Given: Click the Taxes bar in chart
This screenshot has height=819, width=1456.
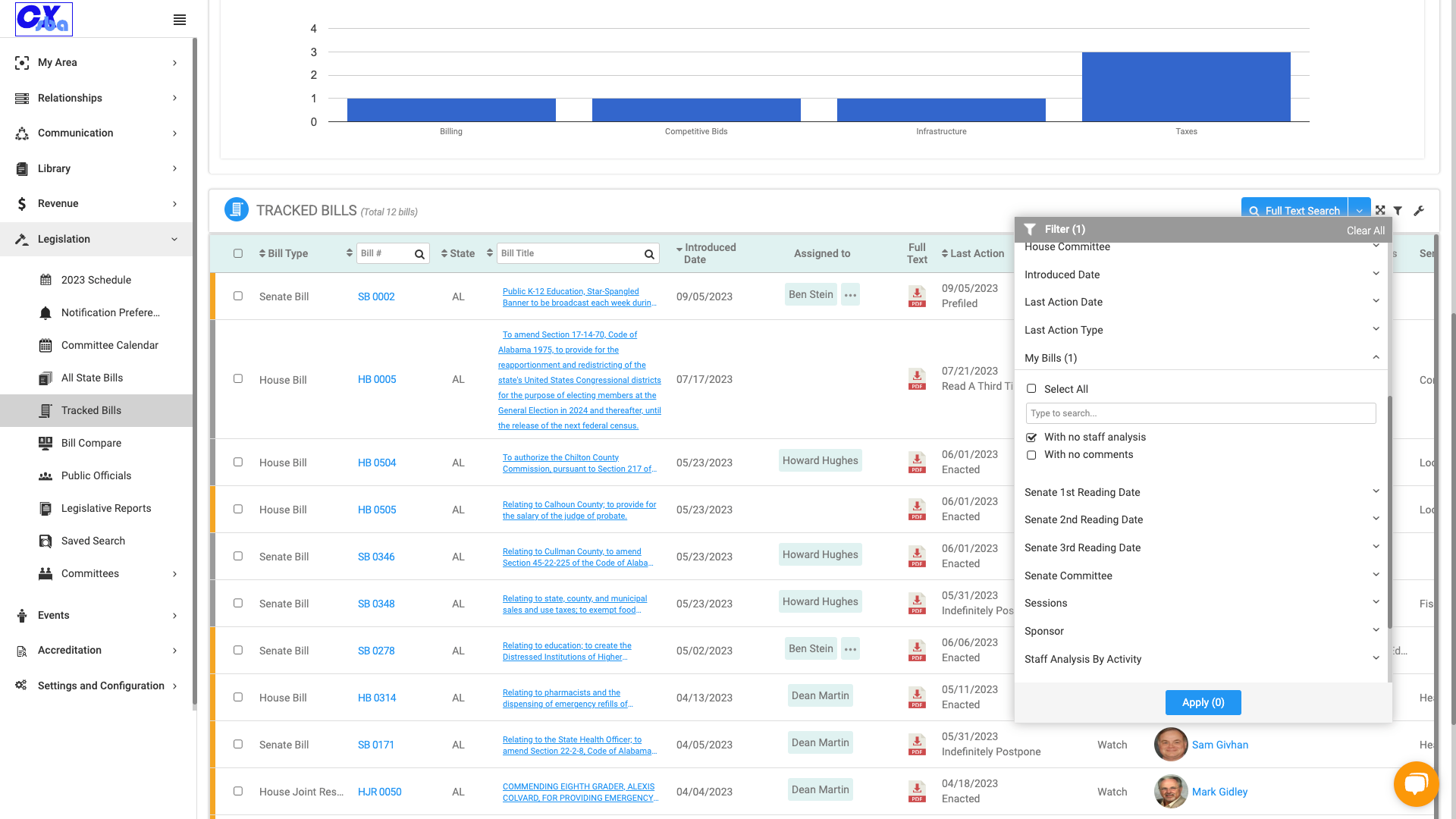Looking at the screenshot, I should point(1186,86).
